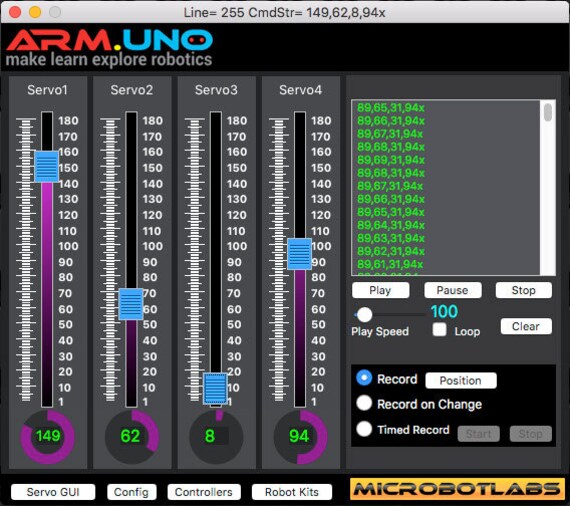
Task: Open the Servo GUI tab
Action: coord(53,492)
